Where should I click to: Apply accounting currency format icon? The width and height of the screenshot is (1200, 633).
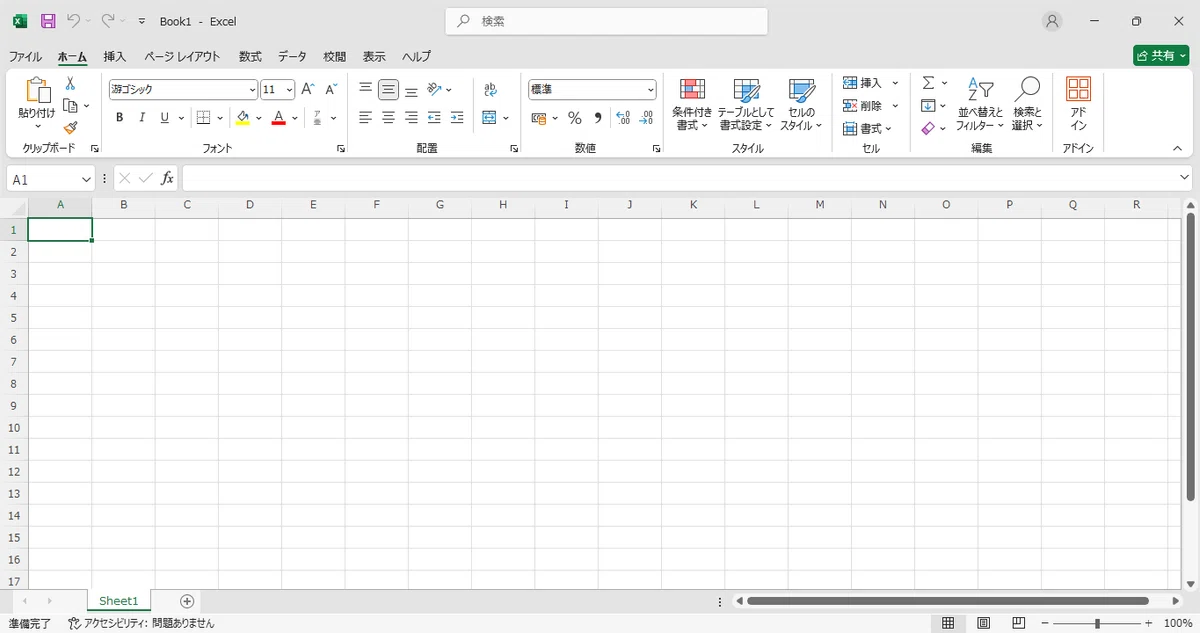coord(538,118)
